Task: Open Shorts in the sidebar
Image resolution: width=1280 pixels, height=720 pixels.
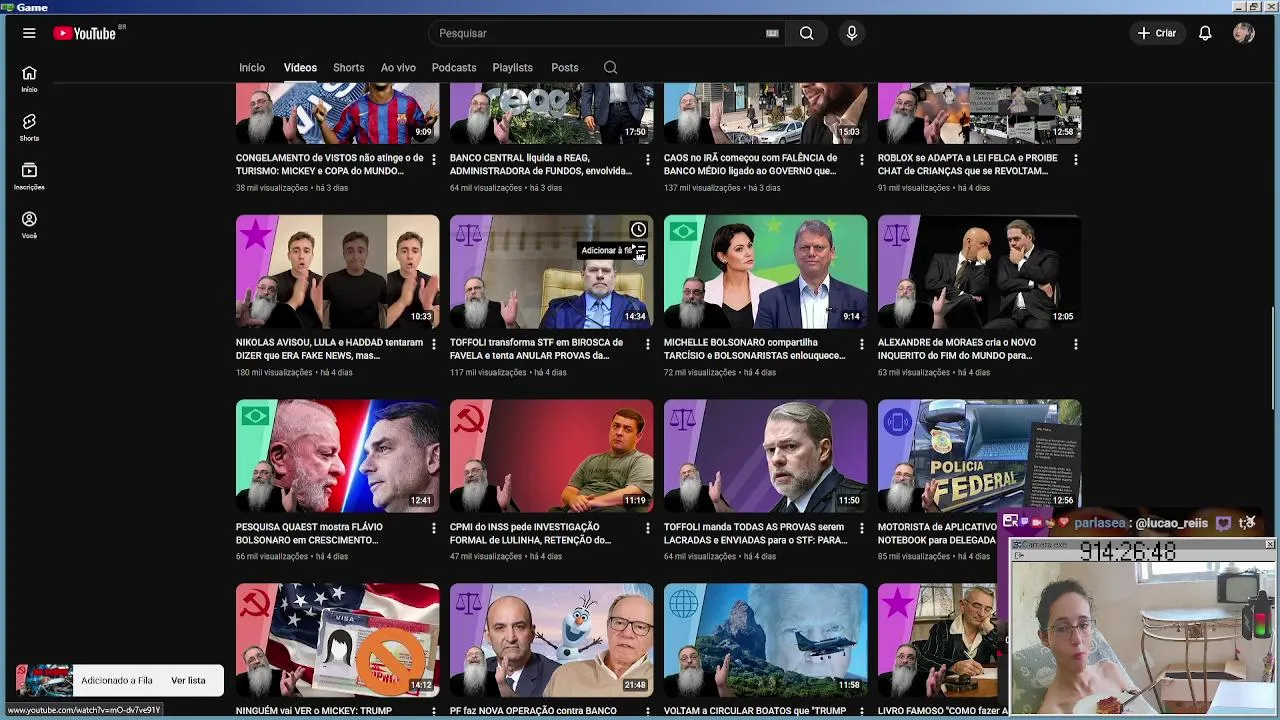Action: 29,128
